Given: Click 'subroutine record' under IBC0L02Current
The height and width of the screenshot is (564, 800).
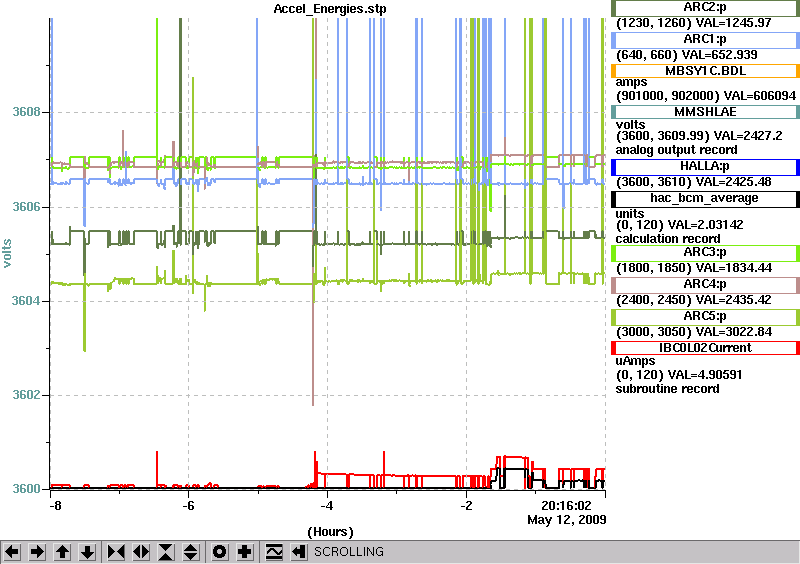Looking at the screenshot, I should click(668, 389).
